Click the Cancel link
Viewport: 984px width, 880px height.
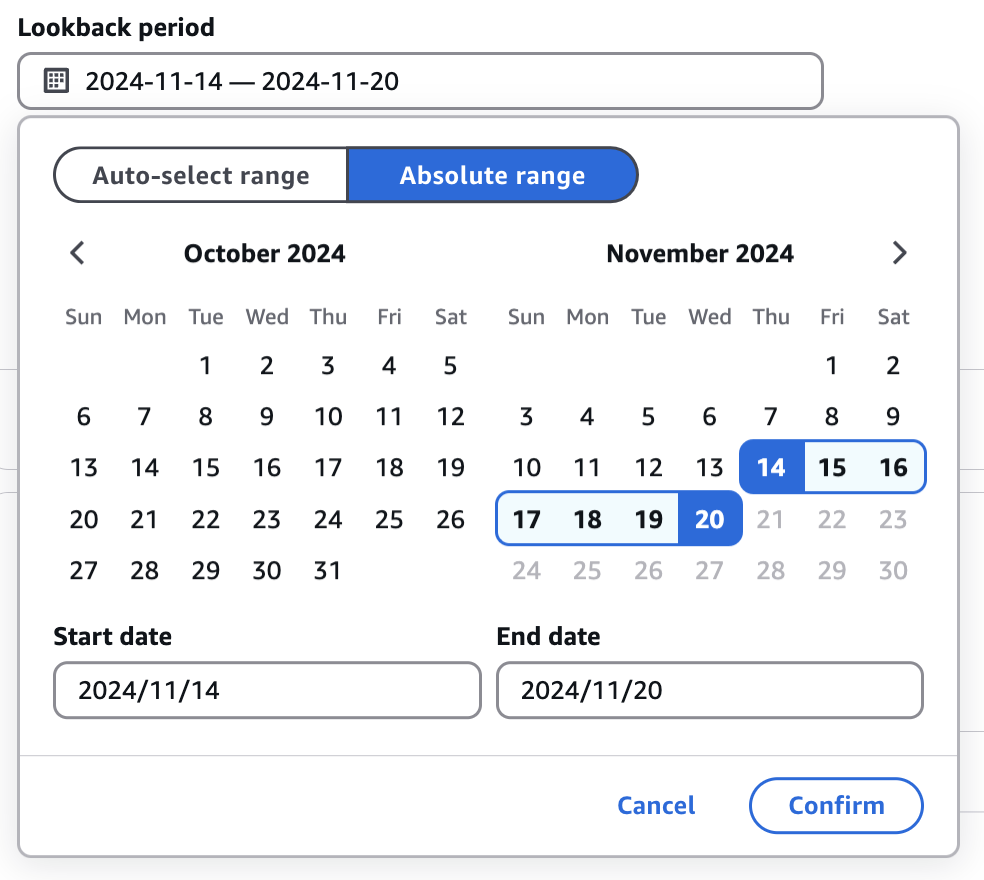[x=655, y=805]
